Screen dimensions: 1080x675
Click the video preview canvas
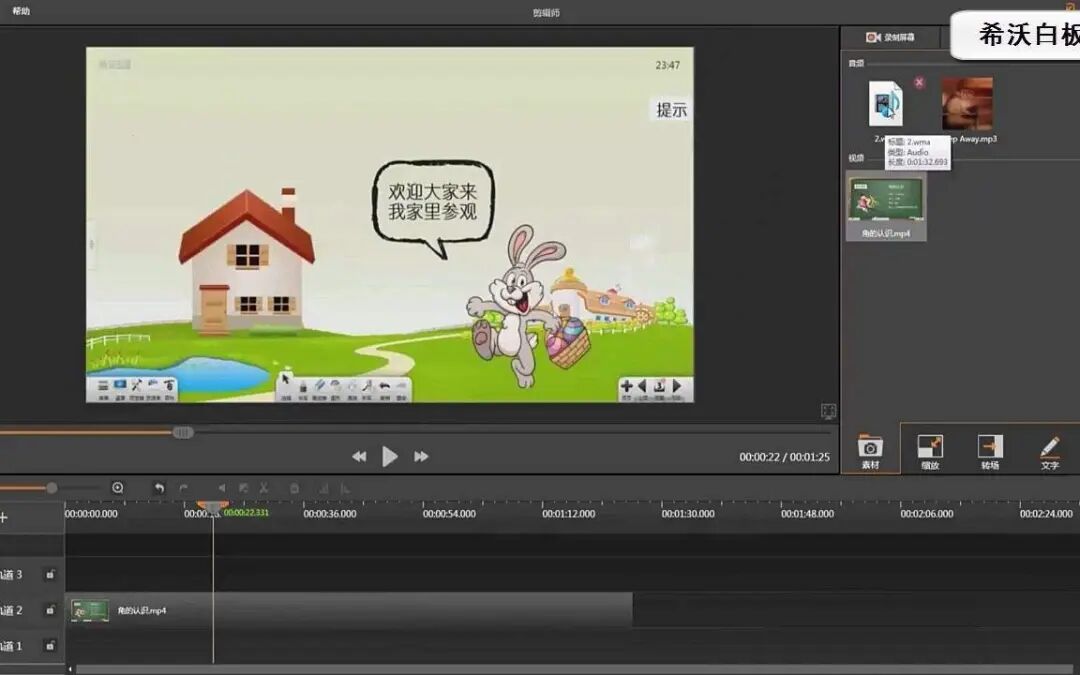click(x=390, y=225)
